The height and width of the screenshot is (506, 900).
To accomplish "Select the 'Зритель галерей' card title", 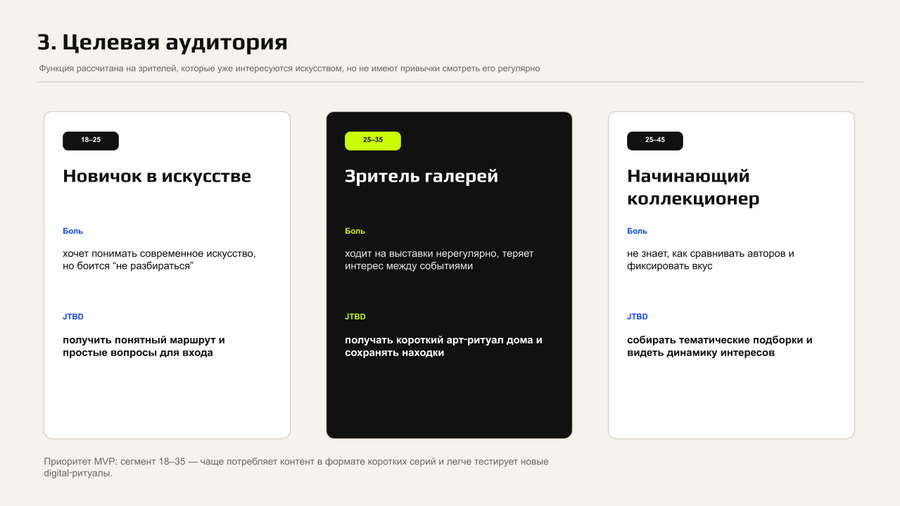I will coord(421,176).
